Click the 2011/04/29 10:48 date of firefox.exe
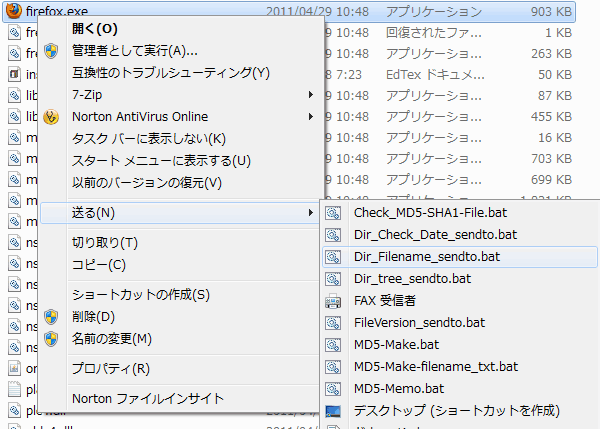This screenshot has height=429, width=600. click(318, 12)
